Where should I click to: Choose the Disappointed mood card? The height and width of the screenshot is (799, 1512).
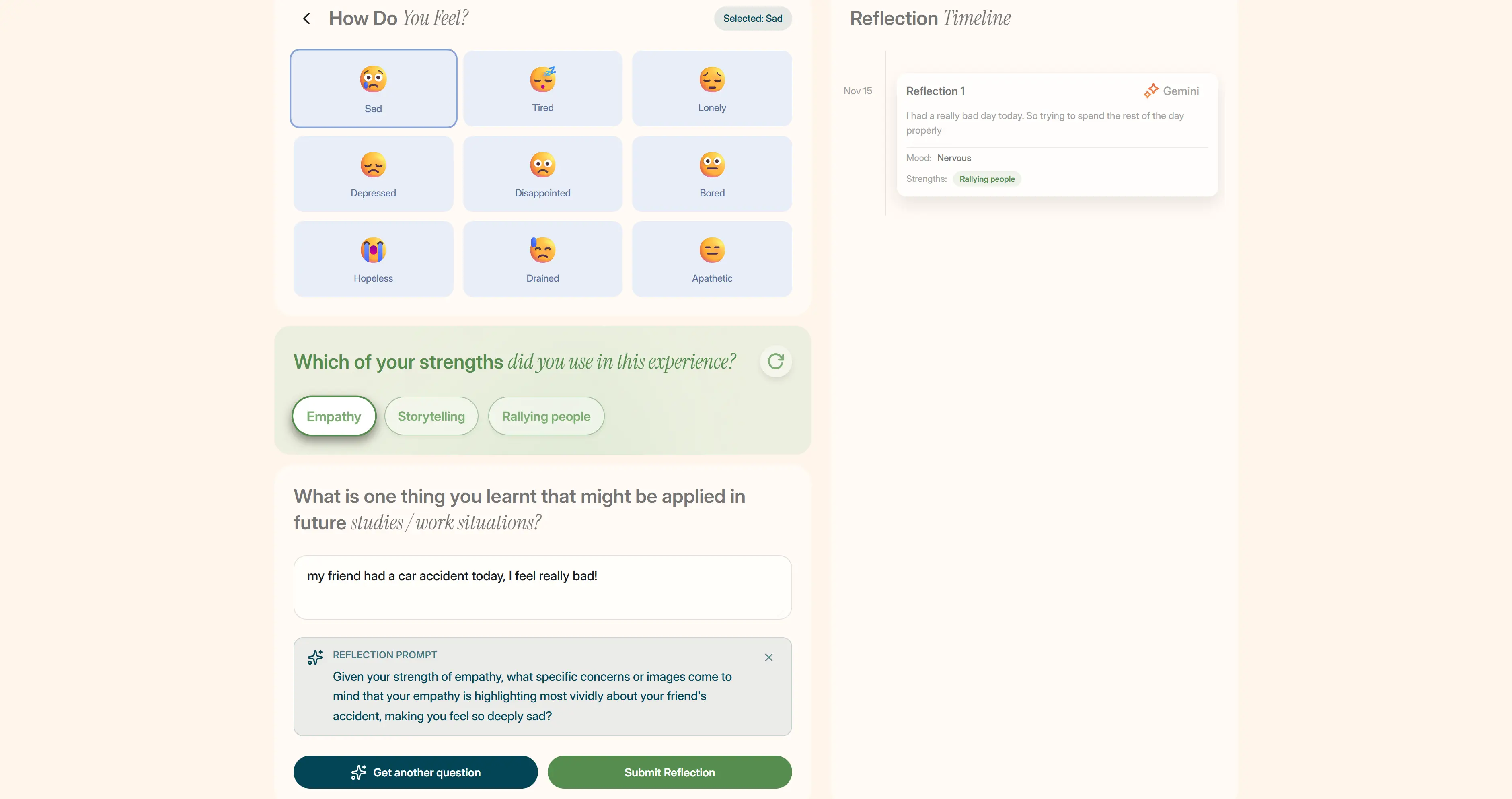[542, 174]
